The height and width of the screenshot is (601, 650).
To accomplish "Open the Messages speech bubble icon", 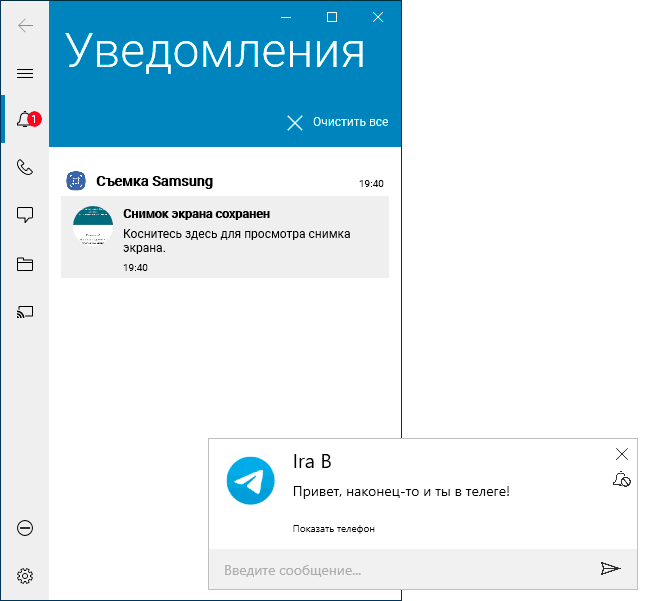I will [x=25, y=215].
